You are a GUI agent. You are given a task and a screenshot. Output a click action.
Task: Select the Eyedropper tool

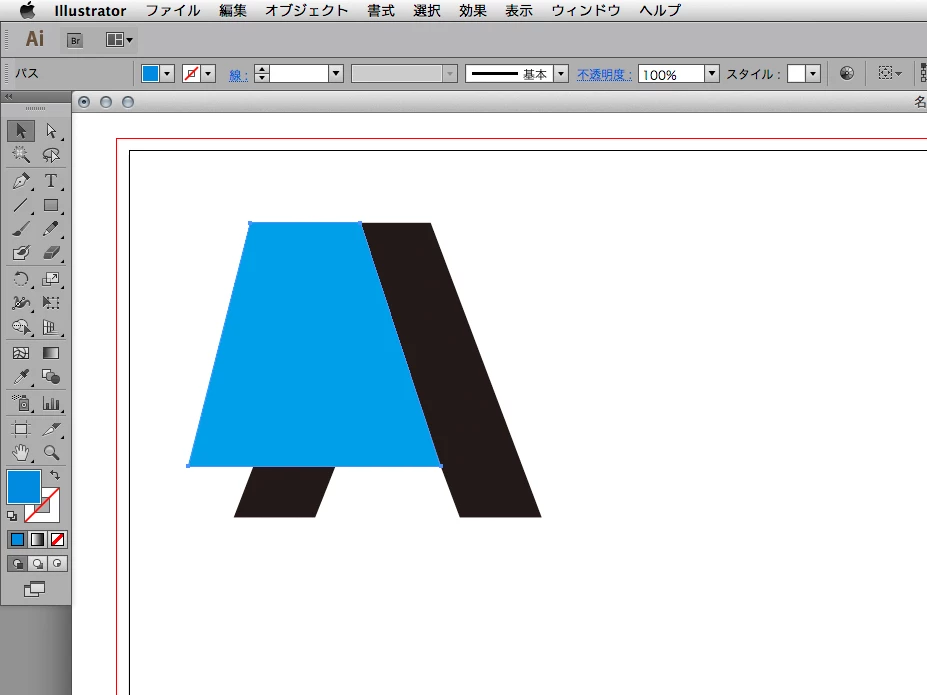coord(21,377)
